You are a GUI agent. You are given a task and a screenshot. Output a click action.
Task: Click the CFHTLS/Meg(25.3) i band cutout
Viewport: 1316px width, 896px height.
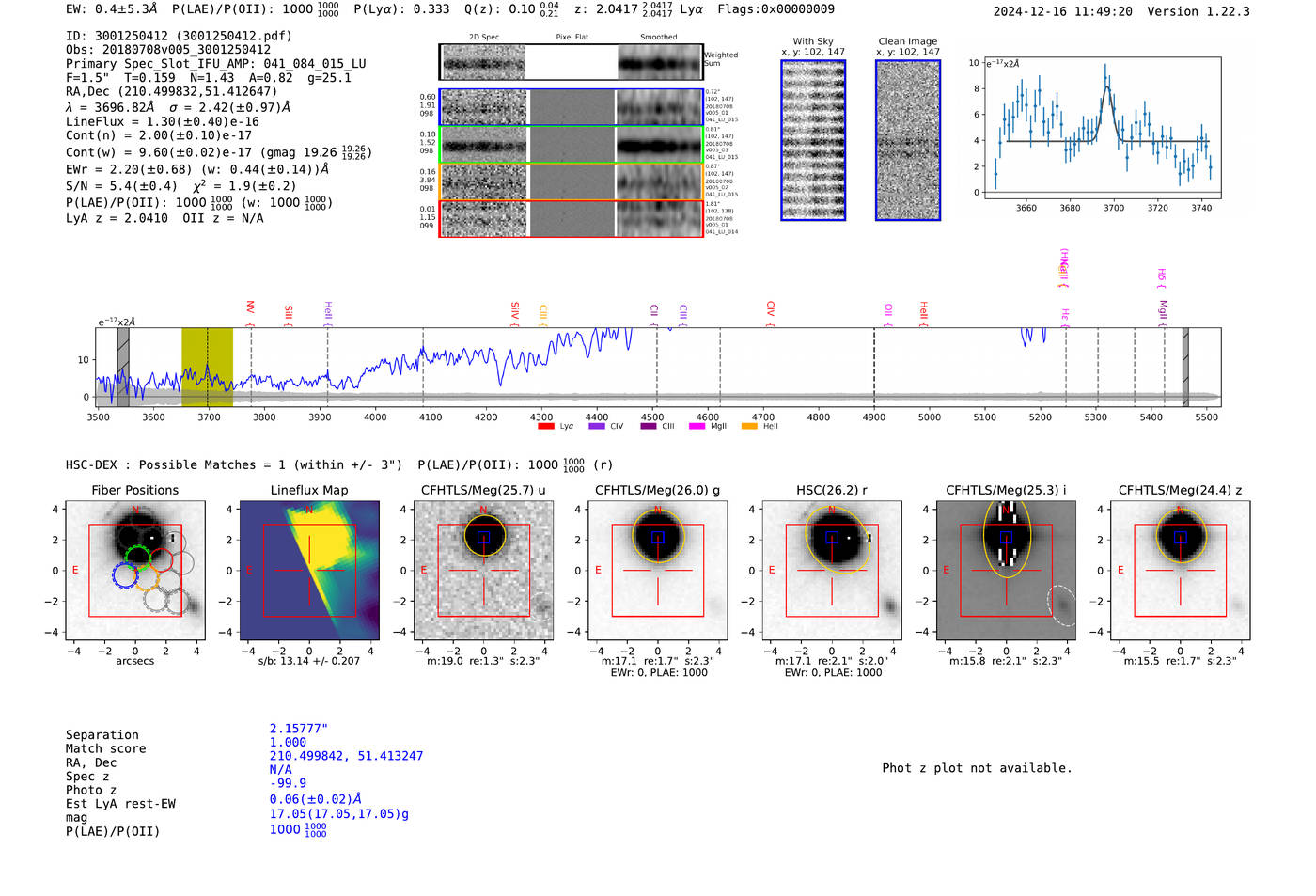1006,571
